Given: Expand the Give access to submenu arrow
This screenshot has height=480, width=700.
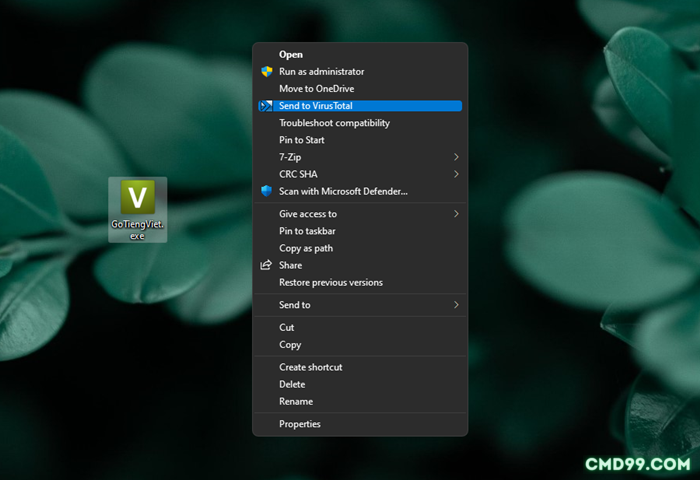Looking at the screenshot, I should coord(456,214).
